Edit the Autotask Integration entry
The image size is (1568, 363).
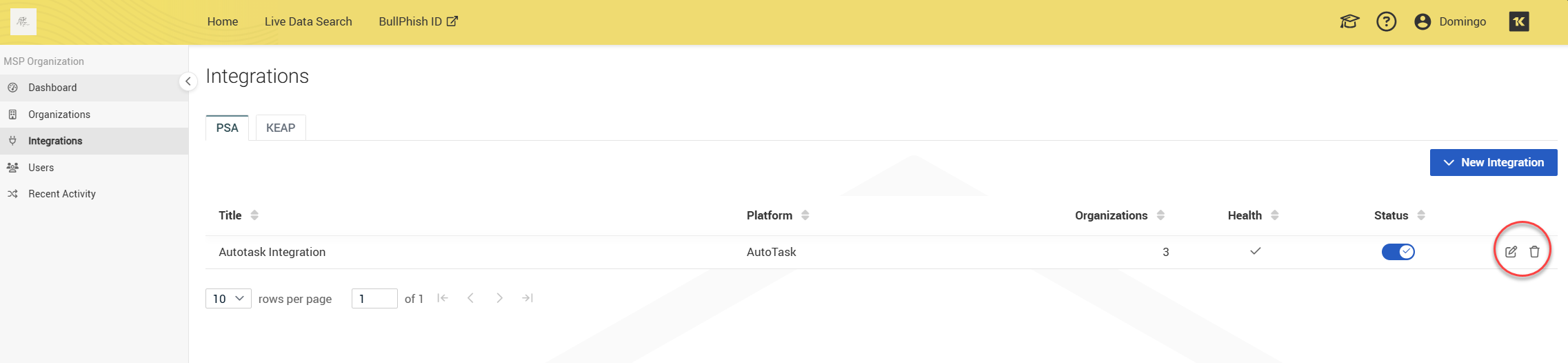[1511, 252]
